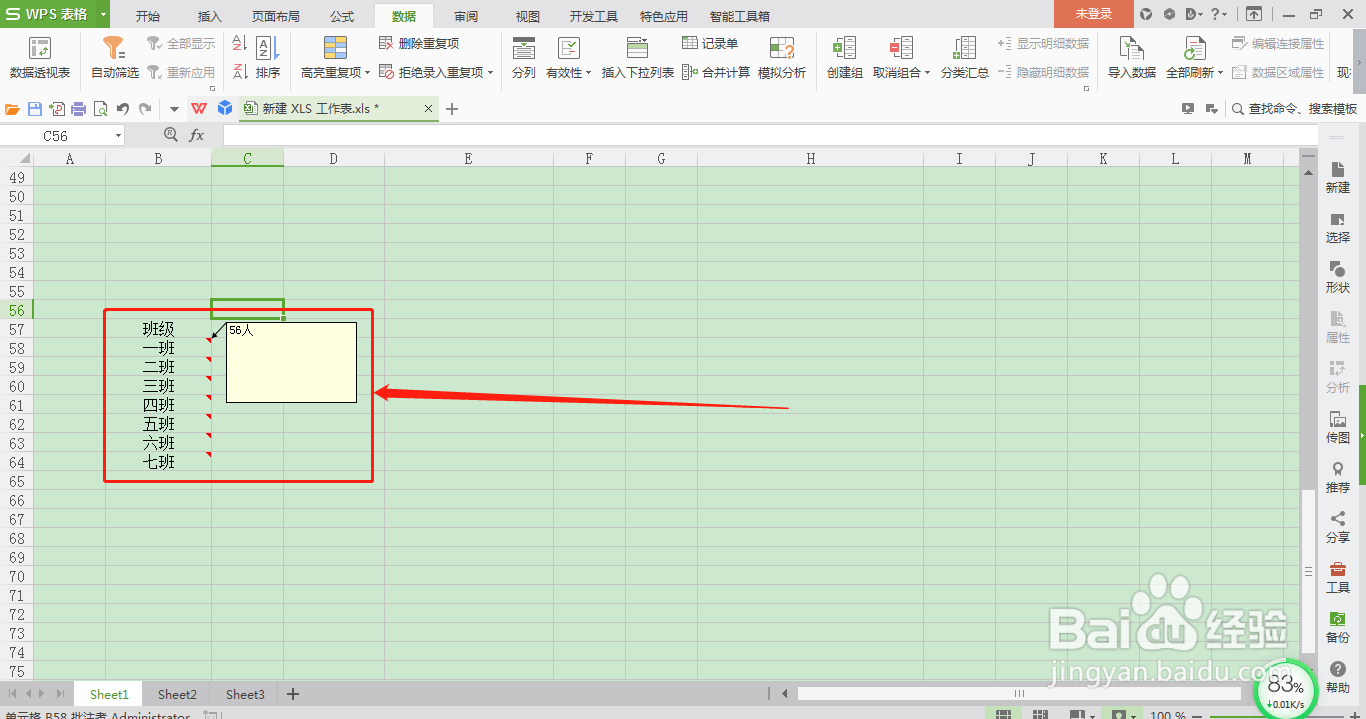The height and width of the screenshot is (719, 1366).
Task: Open Share (分享) in right sidebar
Action: [1337, 528]
